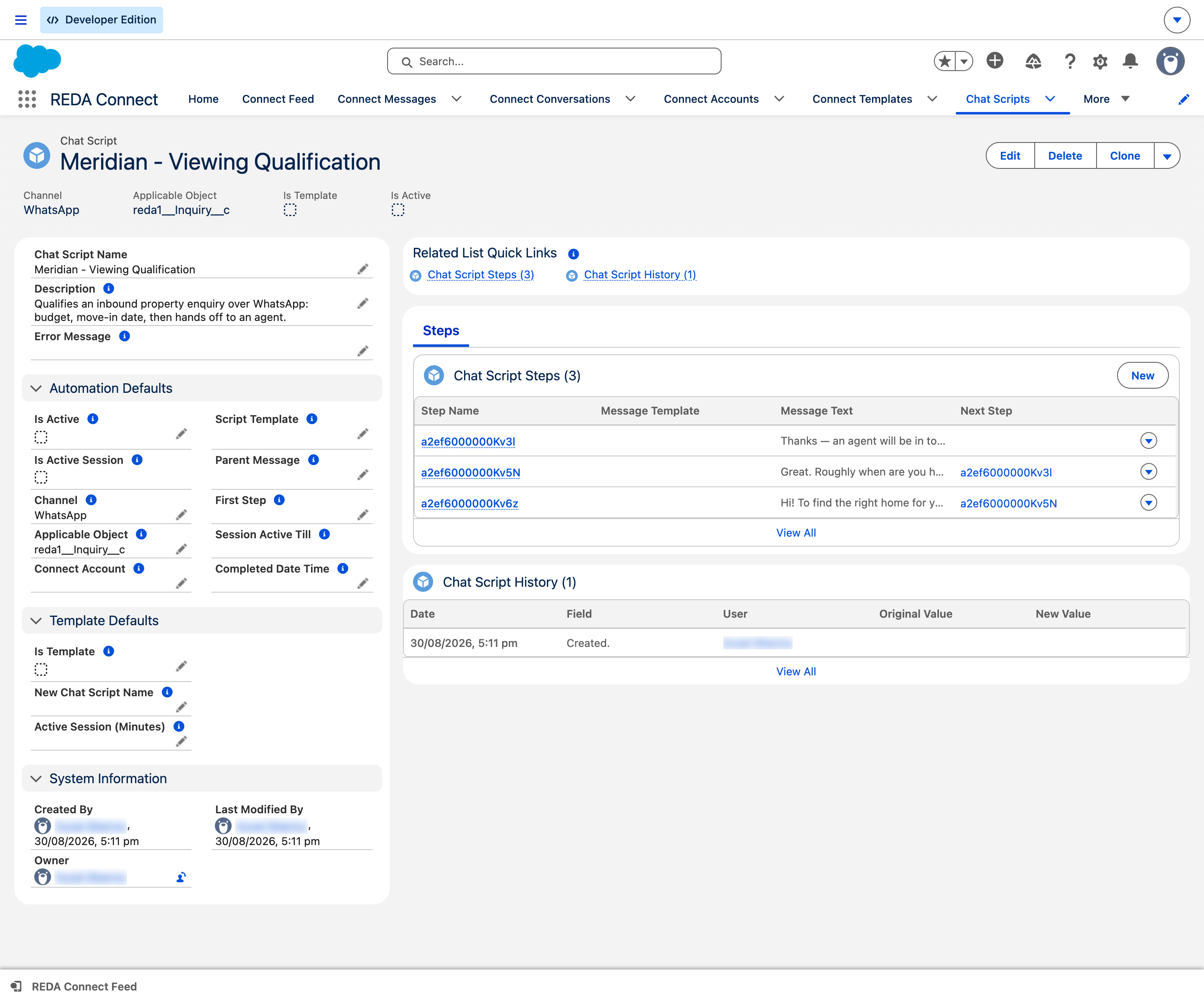
Task: Show info tooltip for New Chat Script Name
Action: pyautogui.click(x=167, y=692)
